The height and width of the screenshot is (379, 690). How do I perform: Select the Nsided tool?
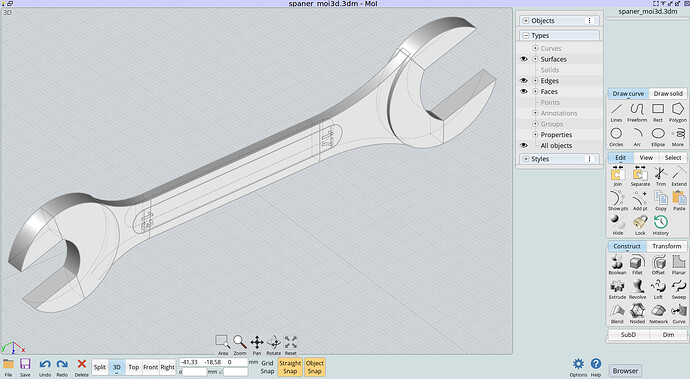pos(637,314)
